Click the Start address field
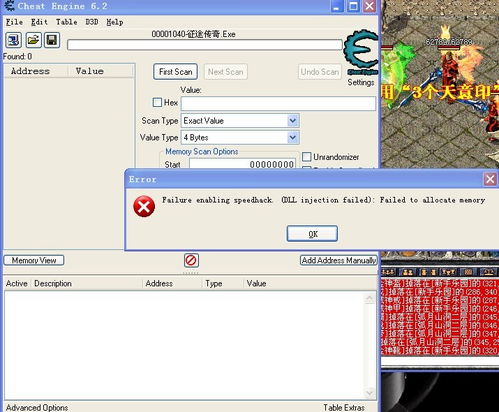 [242, 164]
